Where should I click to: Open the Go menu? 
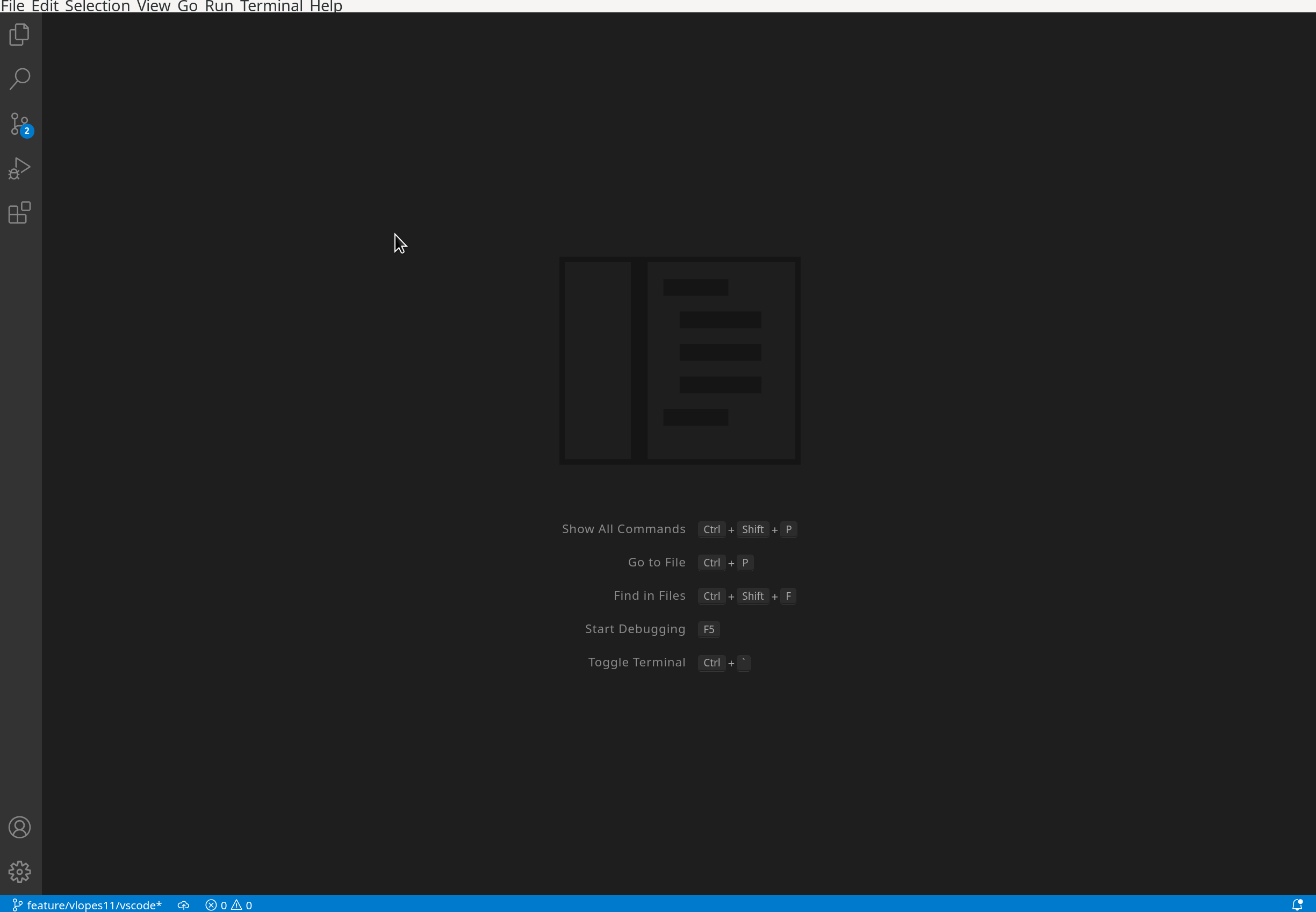pyautogui.click(x=188, y=6)
